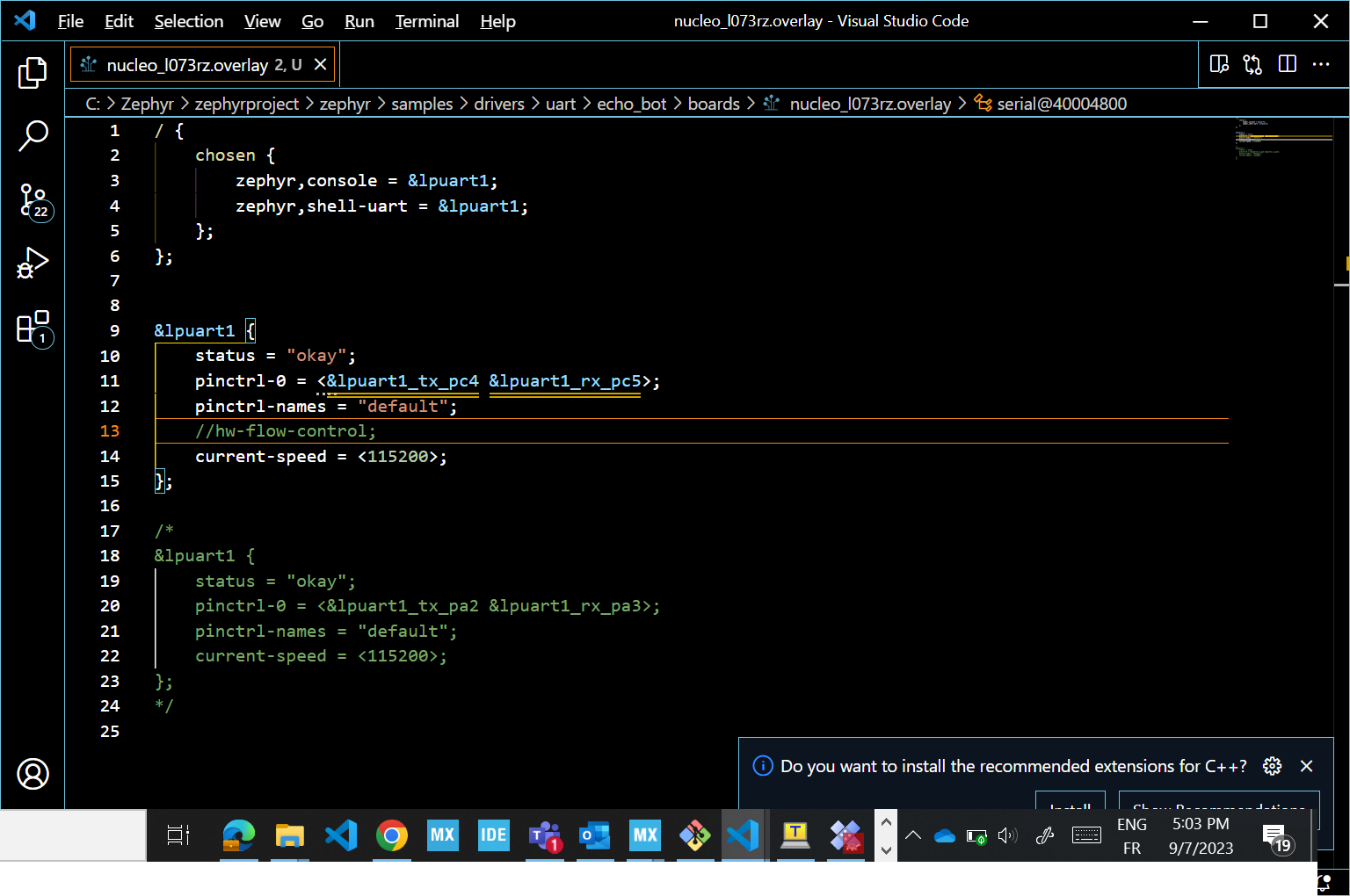Image resolution: width=1350 pixels, height=896 pixels.
Task: Dismiss the recommended extensions notification
Action: [1306, 766]
